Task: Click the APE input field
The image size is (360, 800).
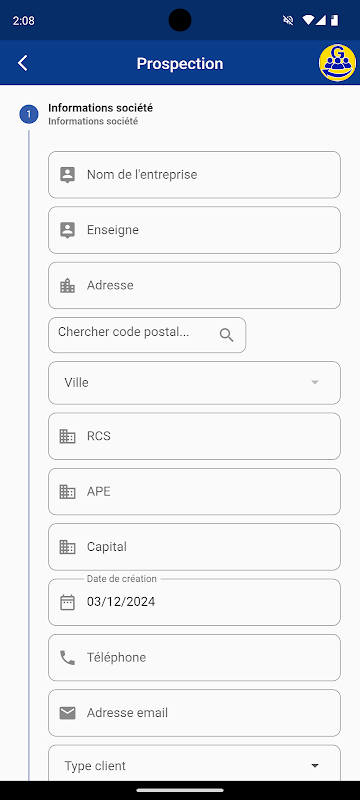Action: 194,491
